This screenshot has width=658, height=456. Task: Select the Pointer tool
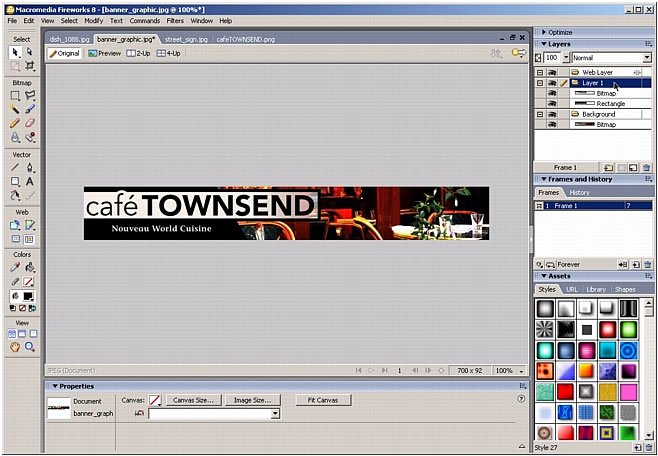click(x=15, y=52)
